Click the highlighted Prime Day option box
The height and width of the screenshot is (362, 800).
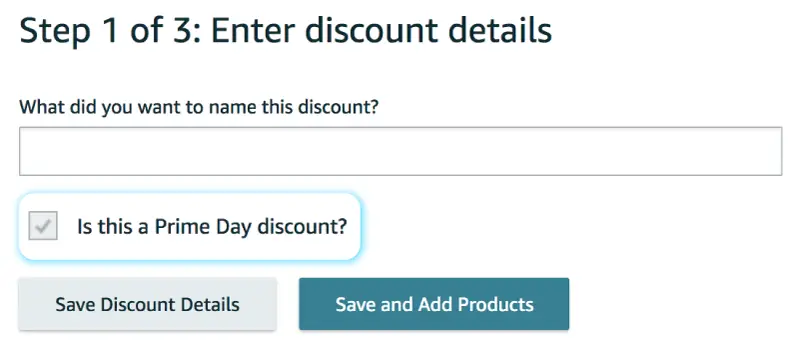click(x=190, y=226)
